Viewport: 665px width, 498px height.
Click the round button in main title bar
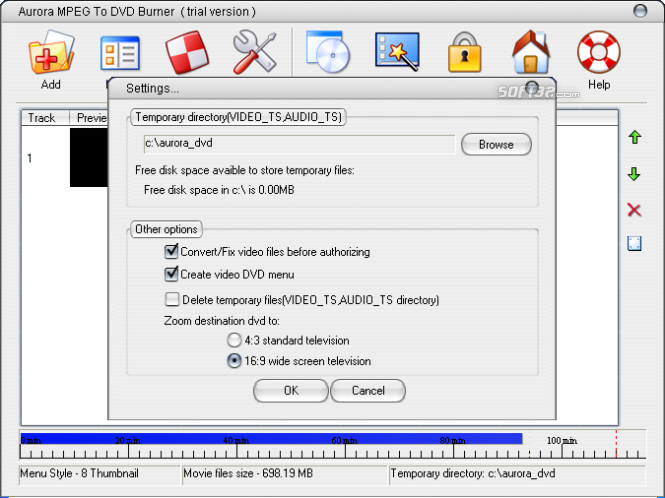tap(640, 11)
